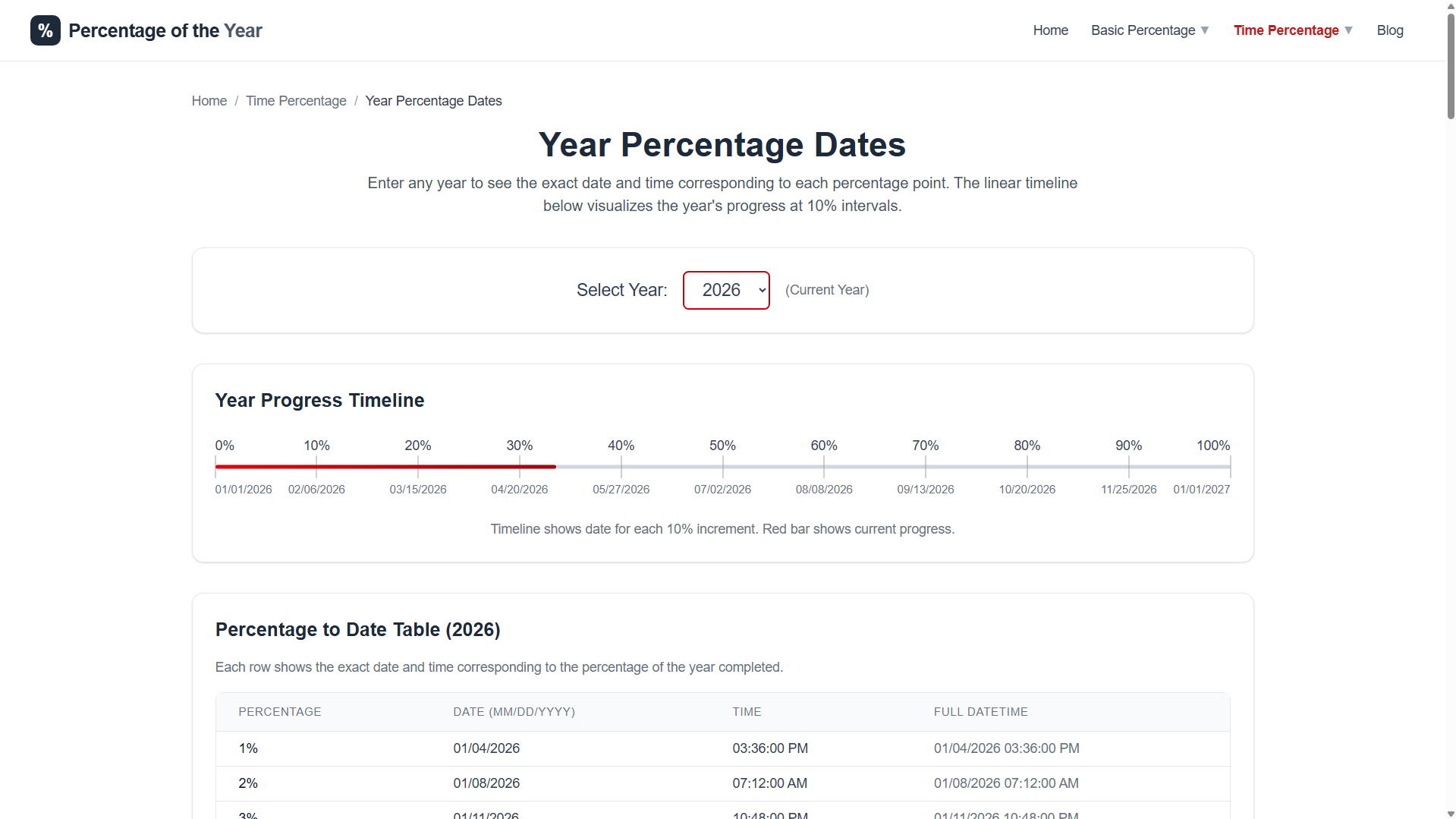Screen dimensions: 1456x819
Task: Click the Percentage of the Year site title
Action: (x=165, y=30)
